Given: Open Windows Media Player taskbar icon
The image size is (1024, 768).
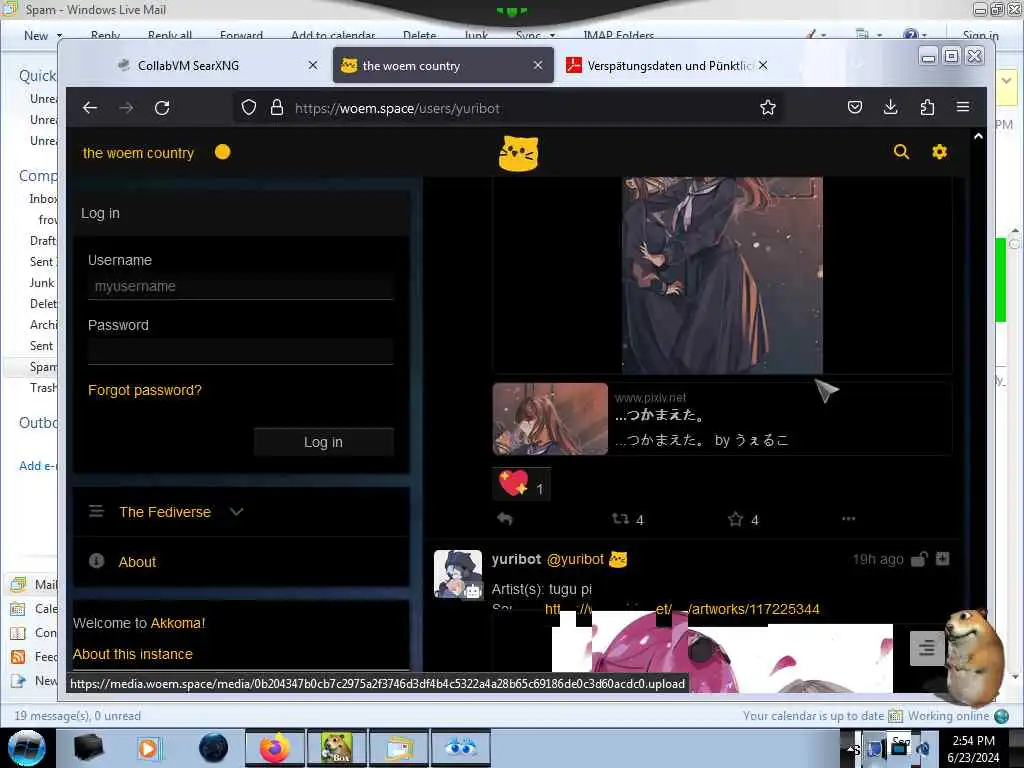Looking at the screenshot, I should click(x=149, y=748).
